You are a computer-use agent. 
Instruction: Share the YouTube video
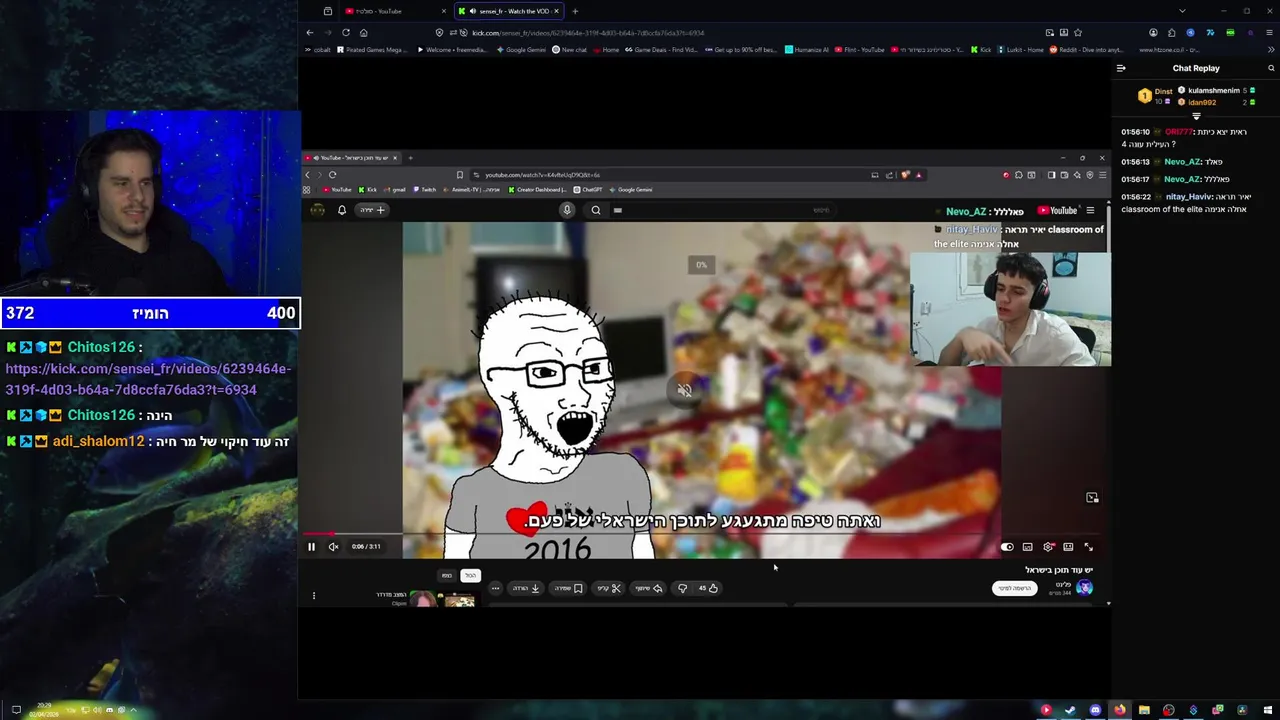[x=649, y=588]
